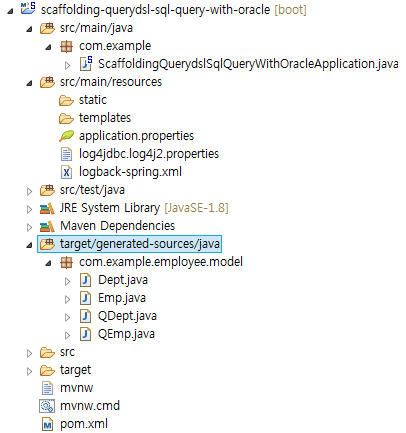This screenshot has height=433, width=406.
Task: Collapse target/generated-sources/java folder arrow
Action: [x=30, y=245]
